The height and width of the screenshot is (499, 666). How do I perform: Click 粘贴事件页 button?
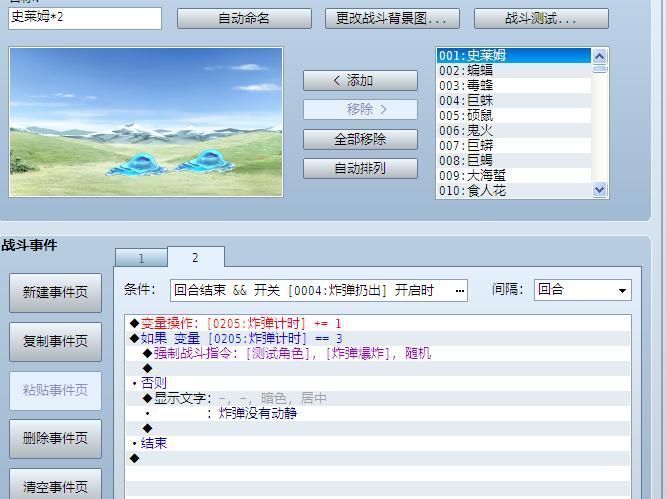point(56,390)
